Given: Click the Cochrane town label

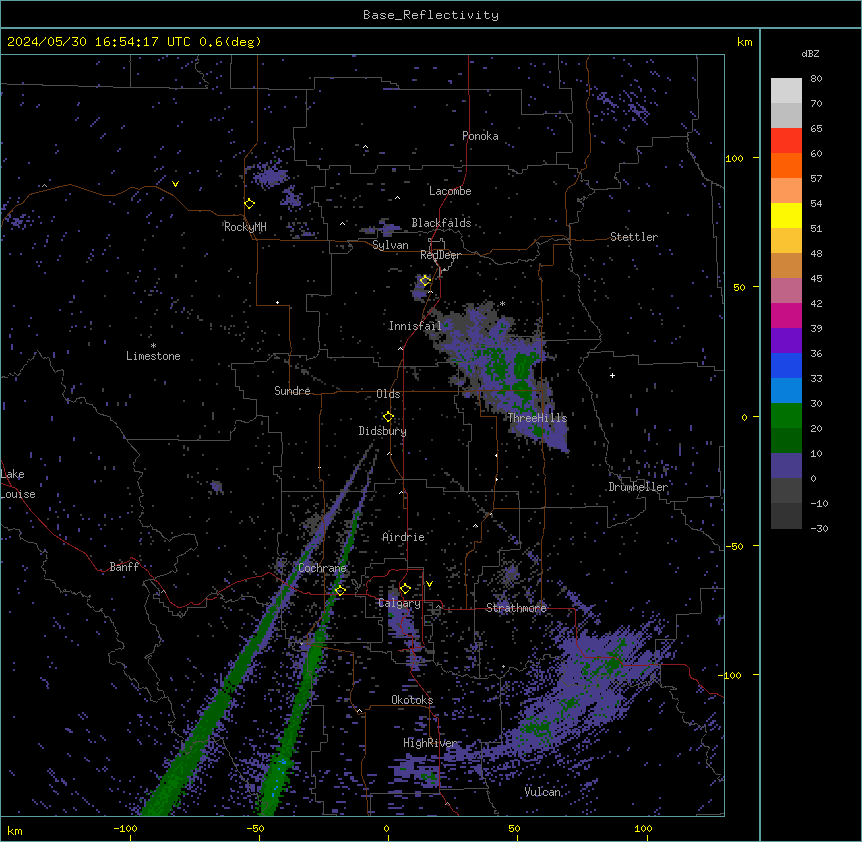Looking at the screenshot, I should 322,568.
